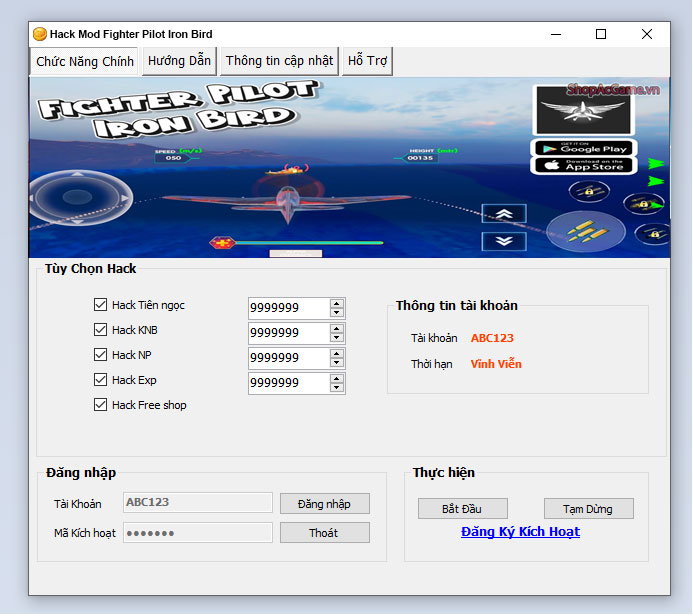Decrease the Hack KNB value with down arrow
The width and height of the screenshot is (693, 616).
(x=337, y=338)
